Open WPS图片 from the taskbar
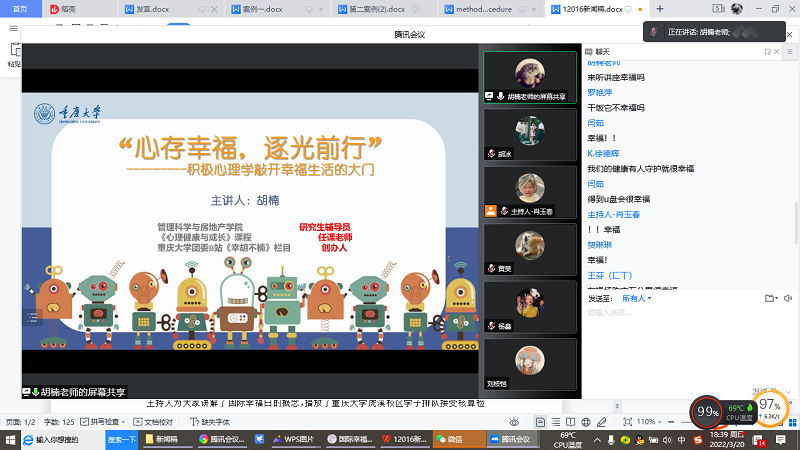Viewport: 800px width, 450px height. click(x=294, y=439)
